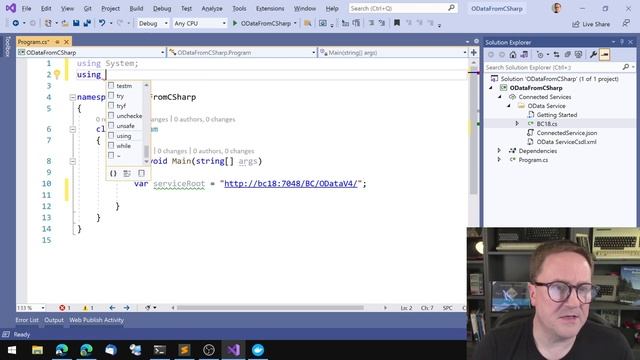Click the Open File folder icon
The height and width of the screenshot is (360, 640).
click(x=65, y=24)
